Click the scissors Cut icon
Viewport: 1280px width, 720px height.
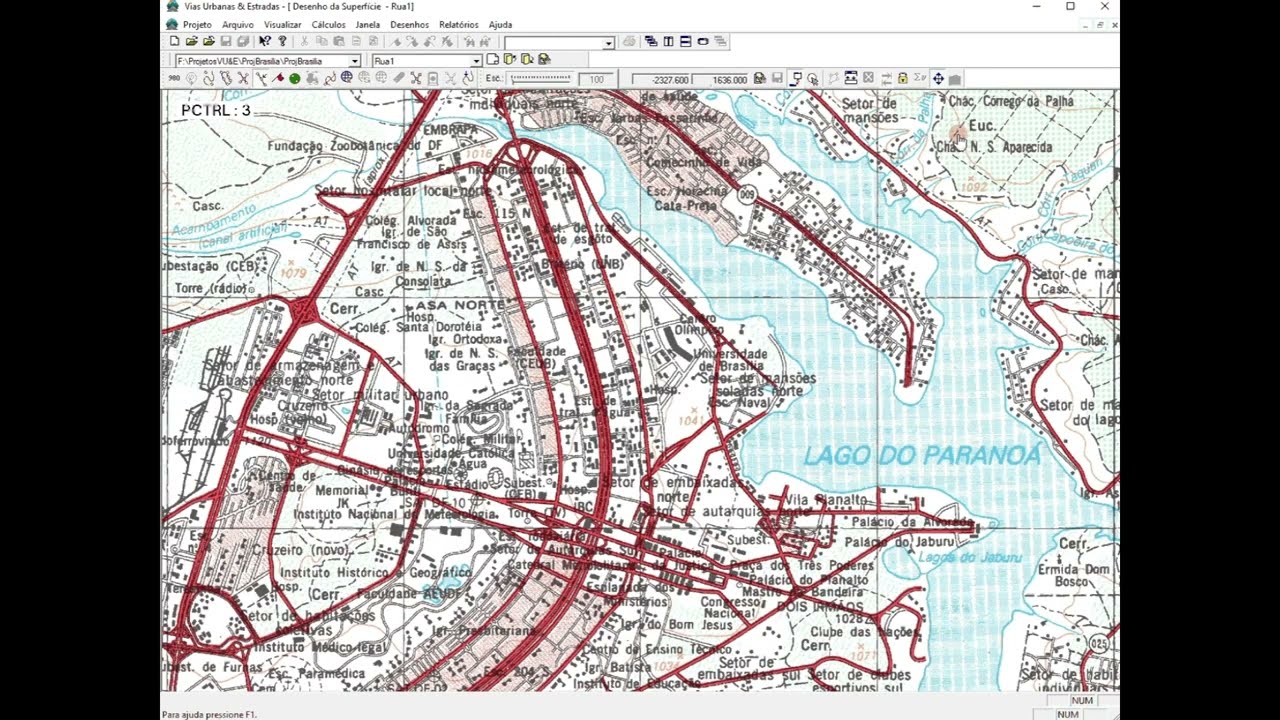[x=304, y=41]
